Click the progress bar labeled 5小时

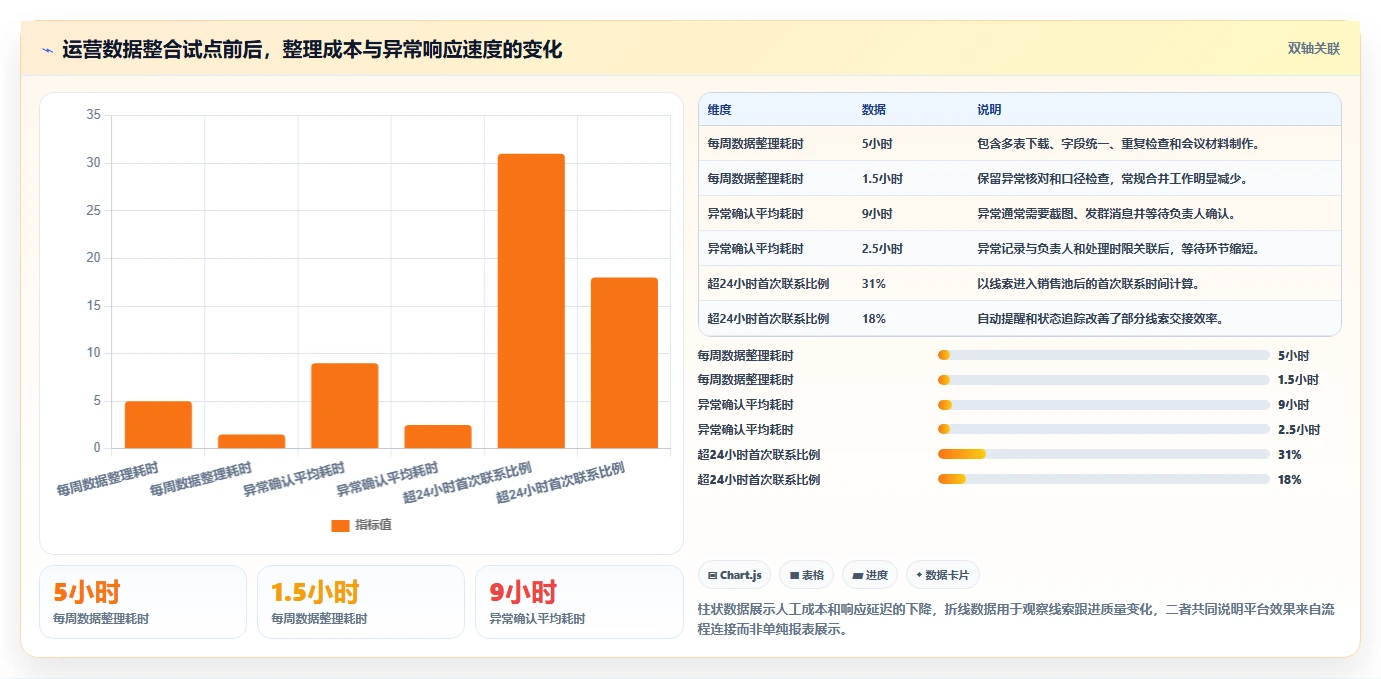point(1104,355)
